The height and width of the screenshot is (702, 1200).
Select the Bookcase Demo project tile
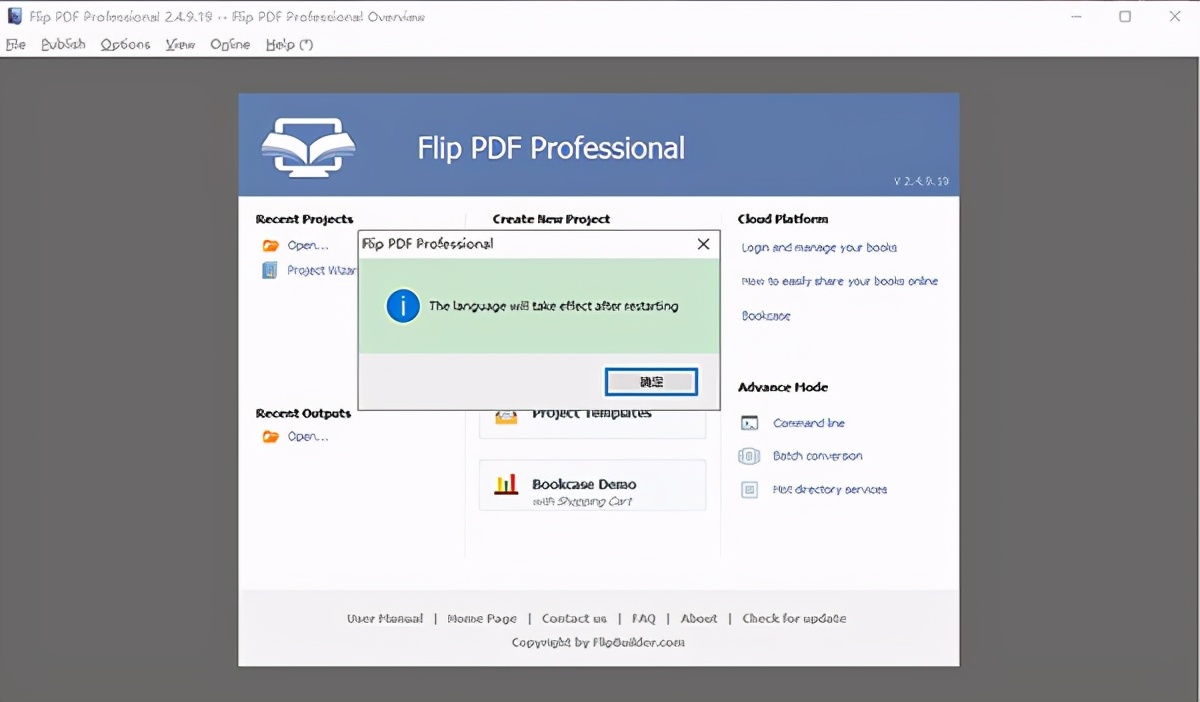pos(592,485)
